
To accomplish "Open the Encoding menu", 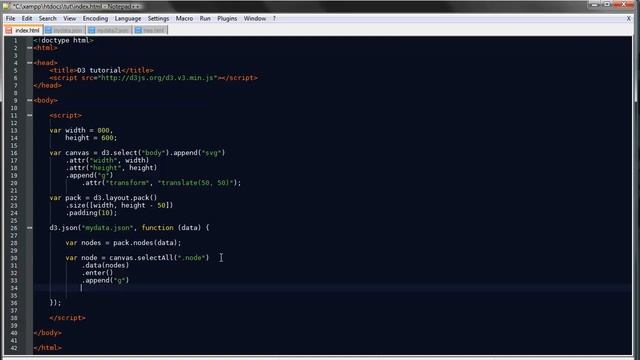I will (x=95, y=18).
